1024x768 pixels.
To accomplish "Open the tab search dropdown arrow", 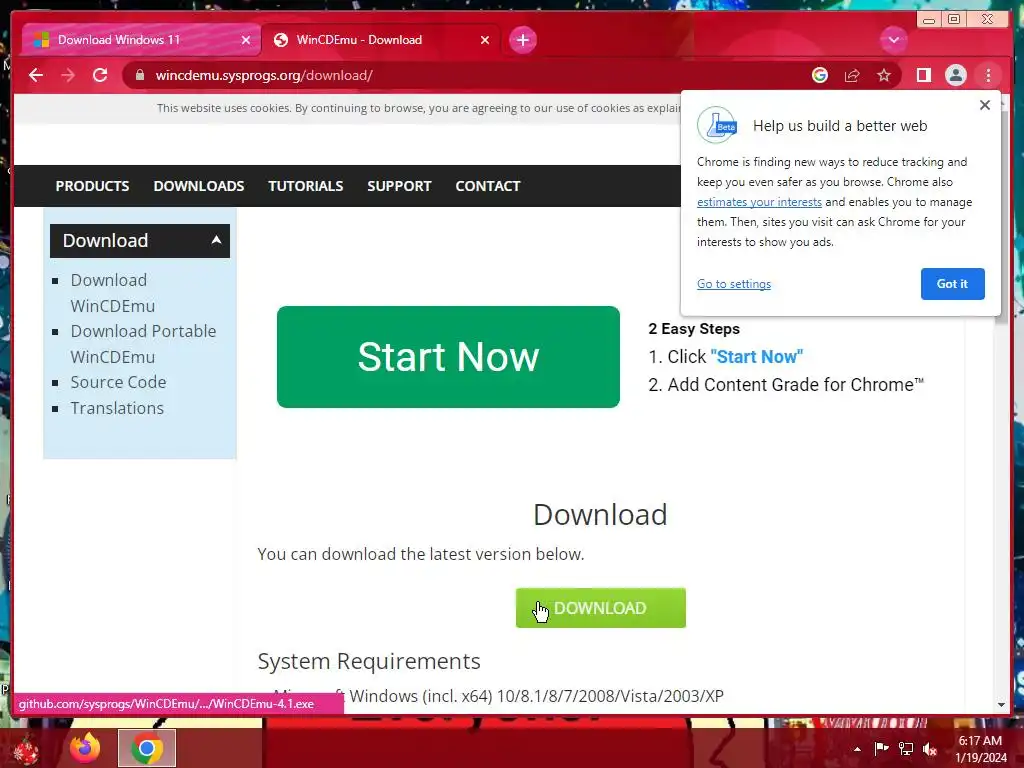I will [x=893, y=40].
